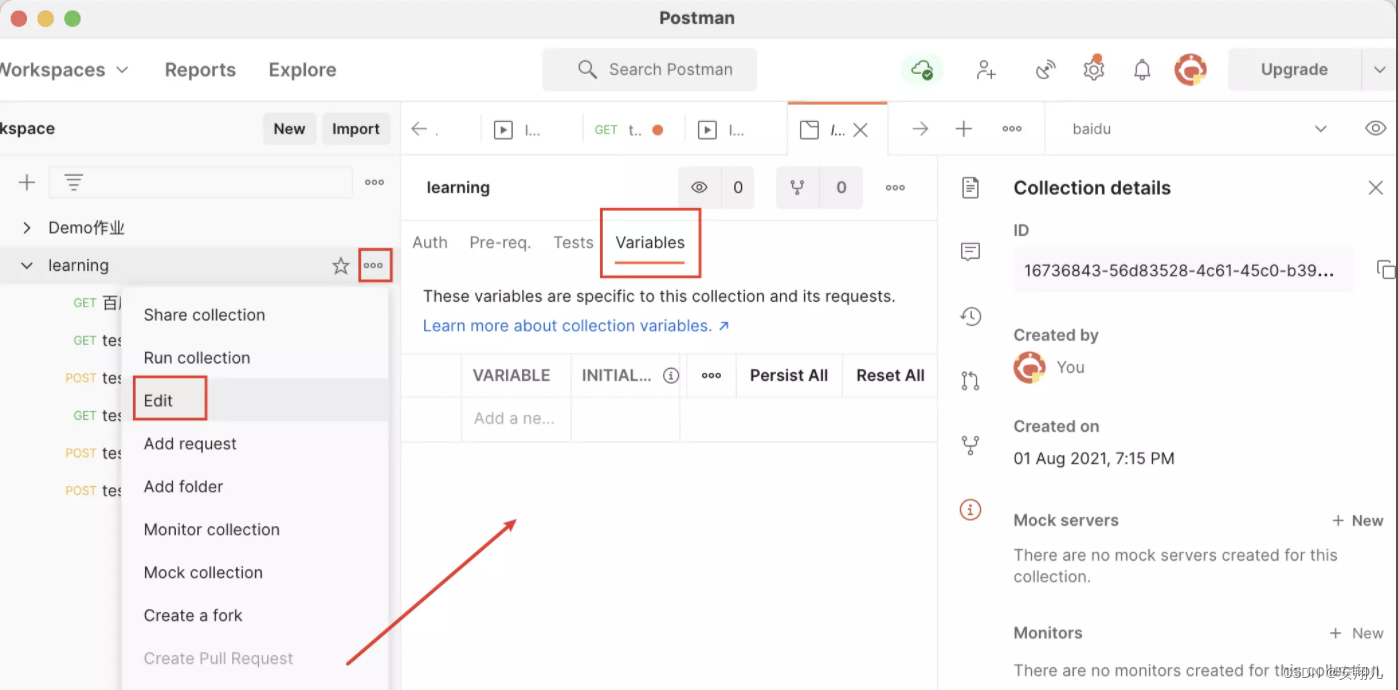The height and width of the screenshot is (690, 1398).
Task: Click the sidebar filter icon
Action: (74, 182)
